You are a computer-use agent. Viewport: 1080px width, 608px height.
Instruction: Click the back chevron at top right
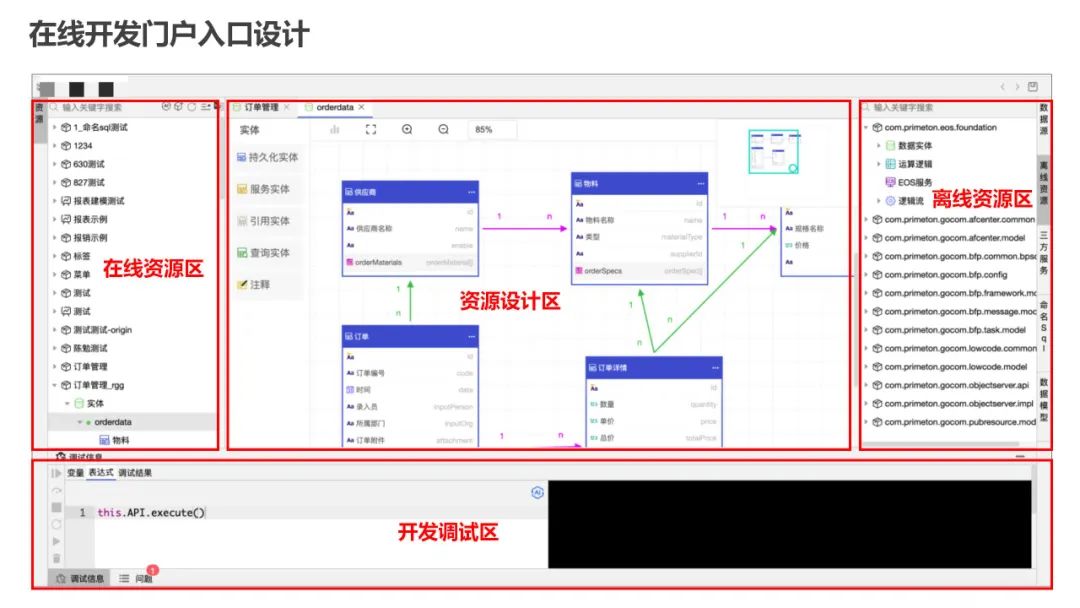[1003, 87]
